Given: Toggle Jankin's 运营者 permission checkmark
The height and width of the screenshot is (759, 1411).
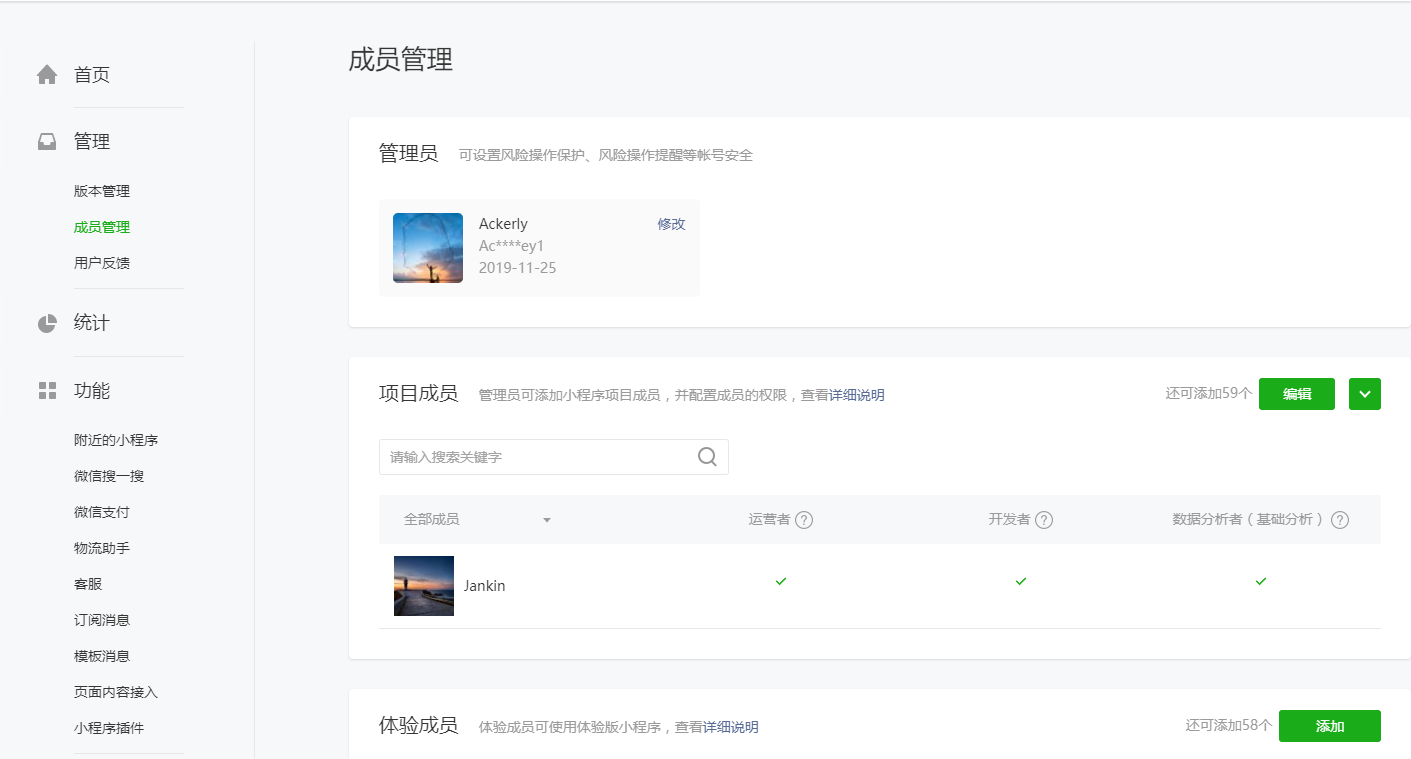Looking at the screenshot, I should pos(781,581).
